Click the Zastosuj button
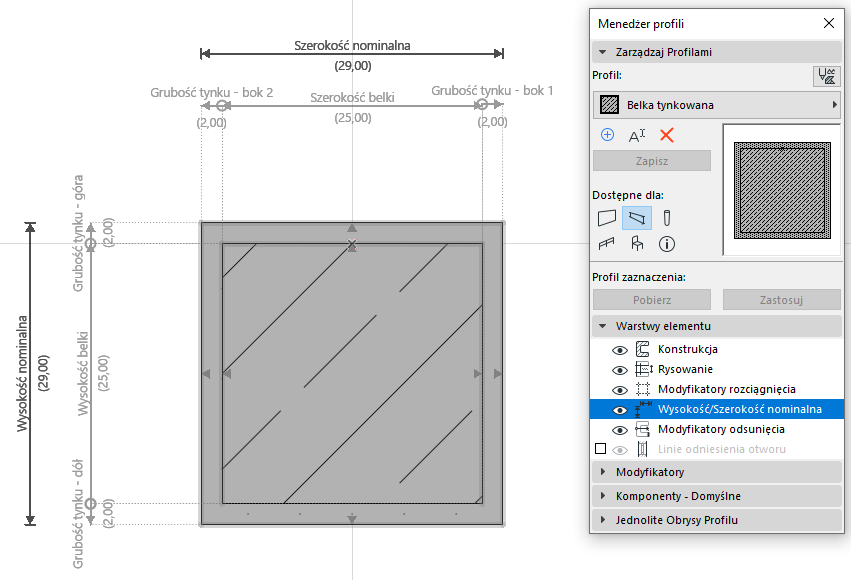The height and width of the screenshot is (580, 851). coord(782,299)
